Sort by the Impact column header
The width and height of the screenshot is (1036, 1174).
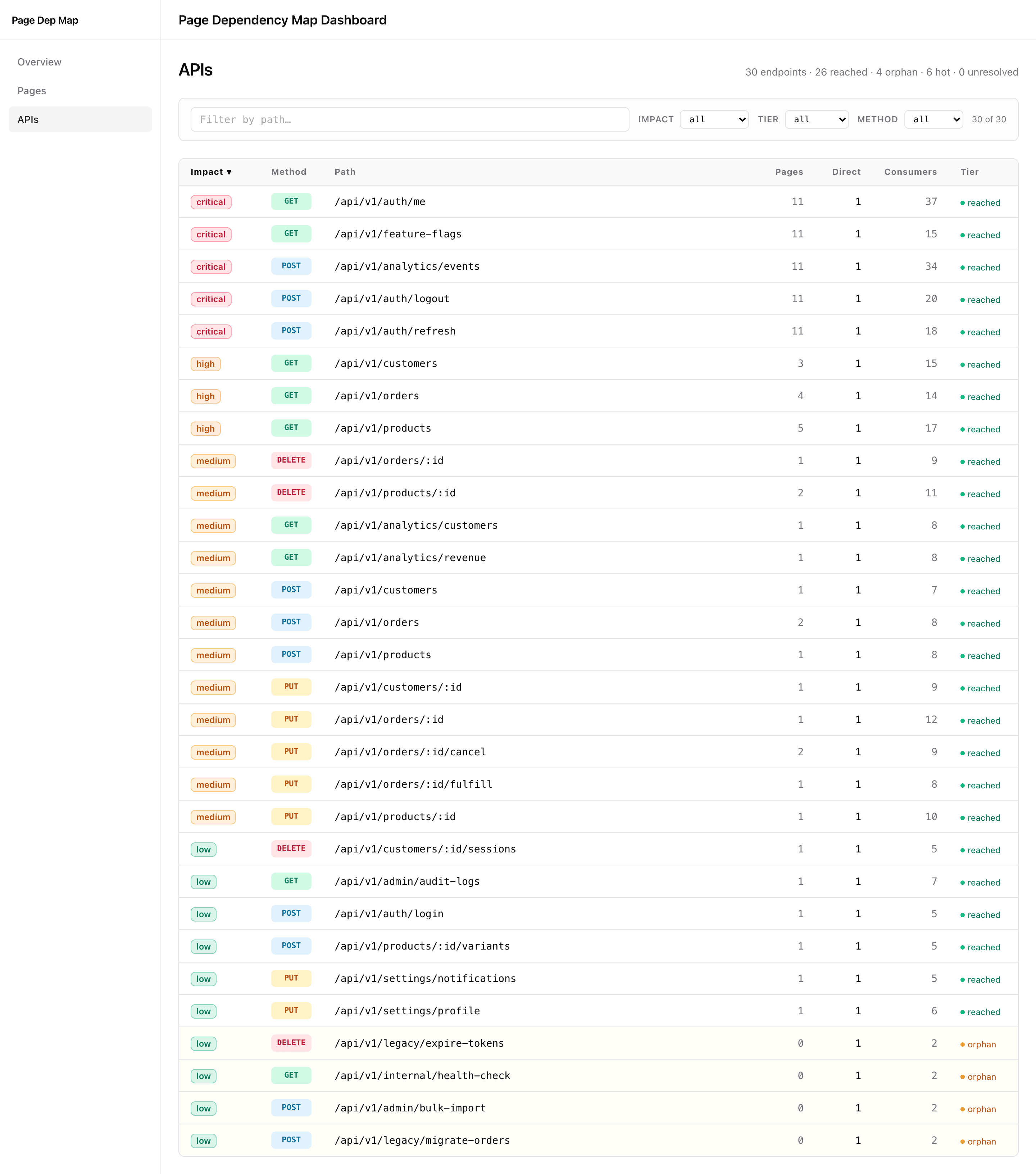click(211, 172)
